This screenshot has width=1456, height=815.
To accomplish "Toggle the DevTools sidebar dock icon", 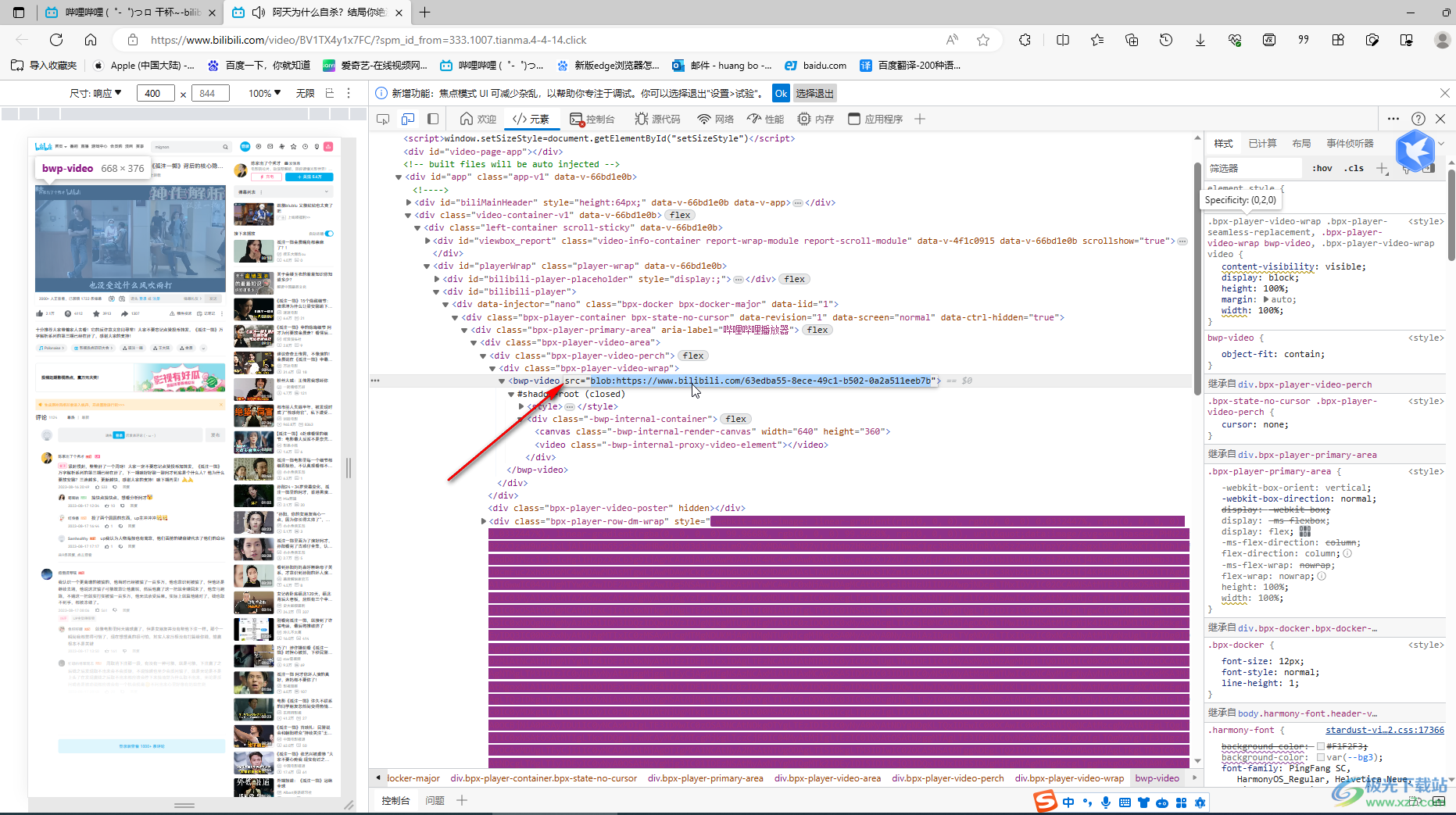I will coord(433,119).
